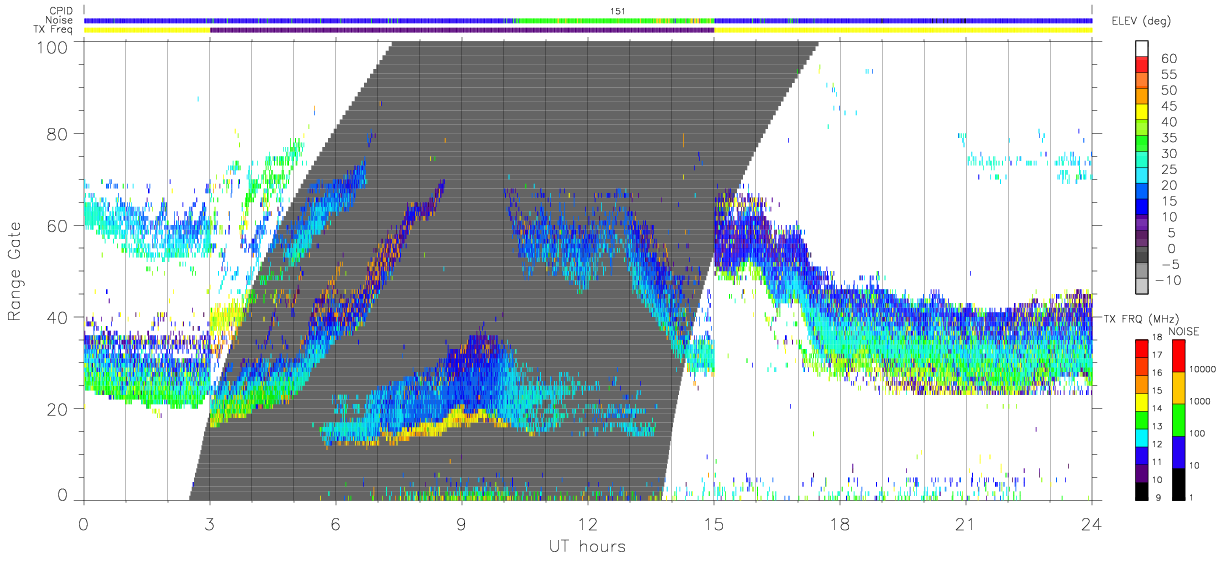Select the 'UT hours' x-axis label
1228x567 pixels.
click(x=586, y=547)
